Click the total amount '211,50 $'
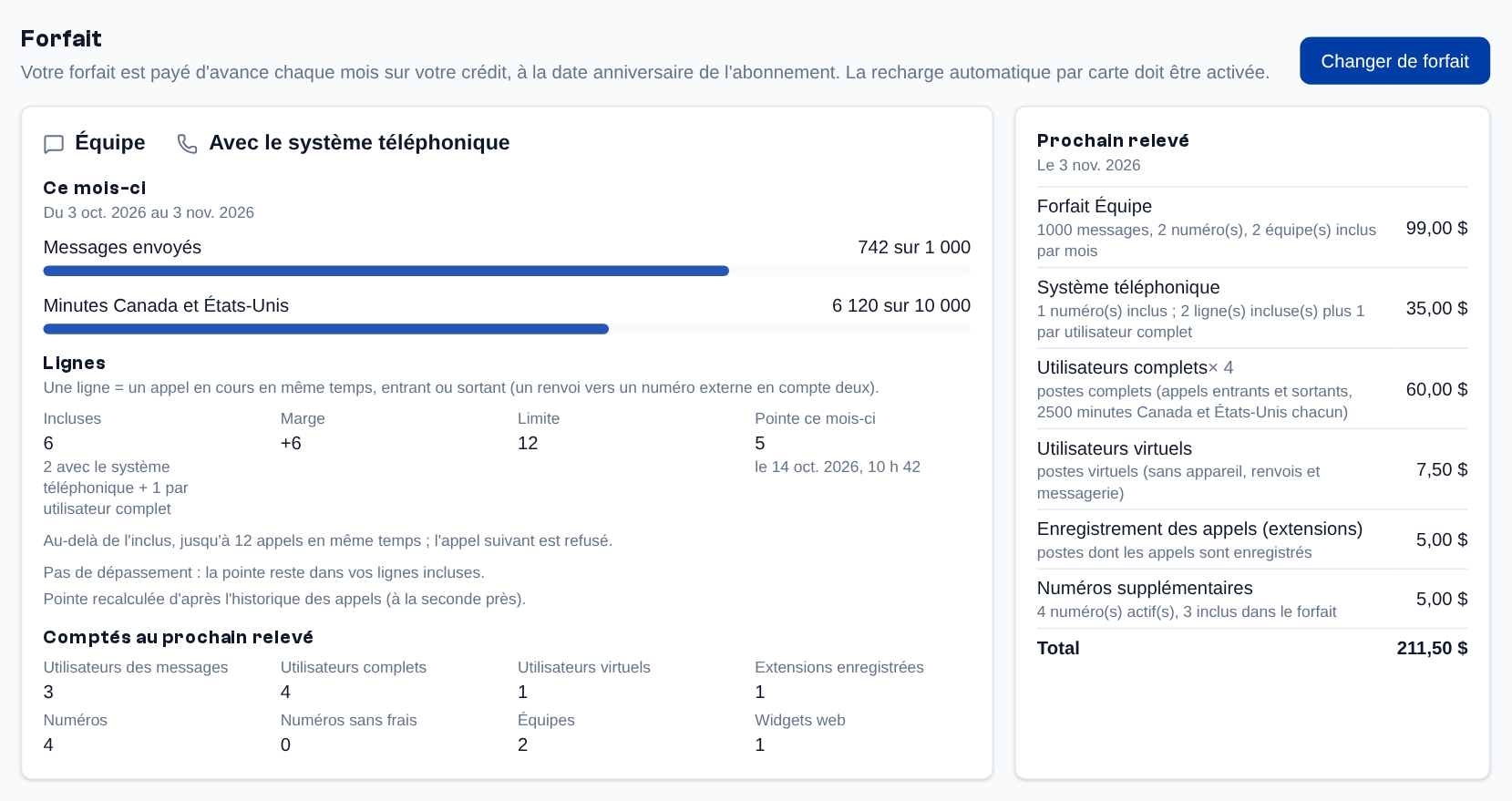1512x801 pixels. [1432, 648]
